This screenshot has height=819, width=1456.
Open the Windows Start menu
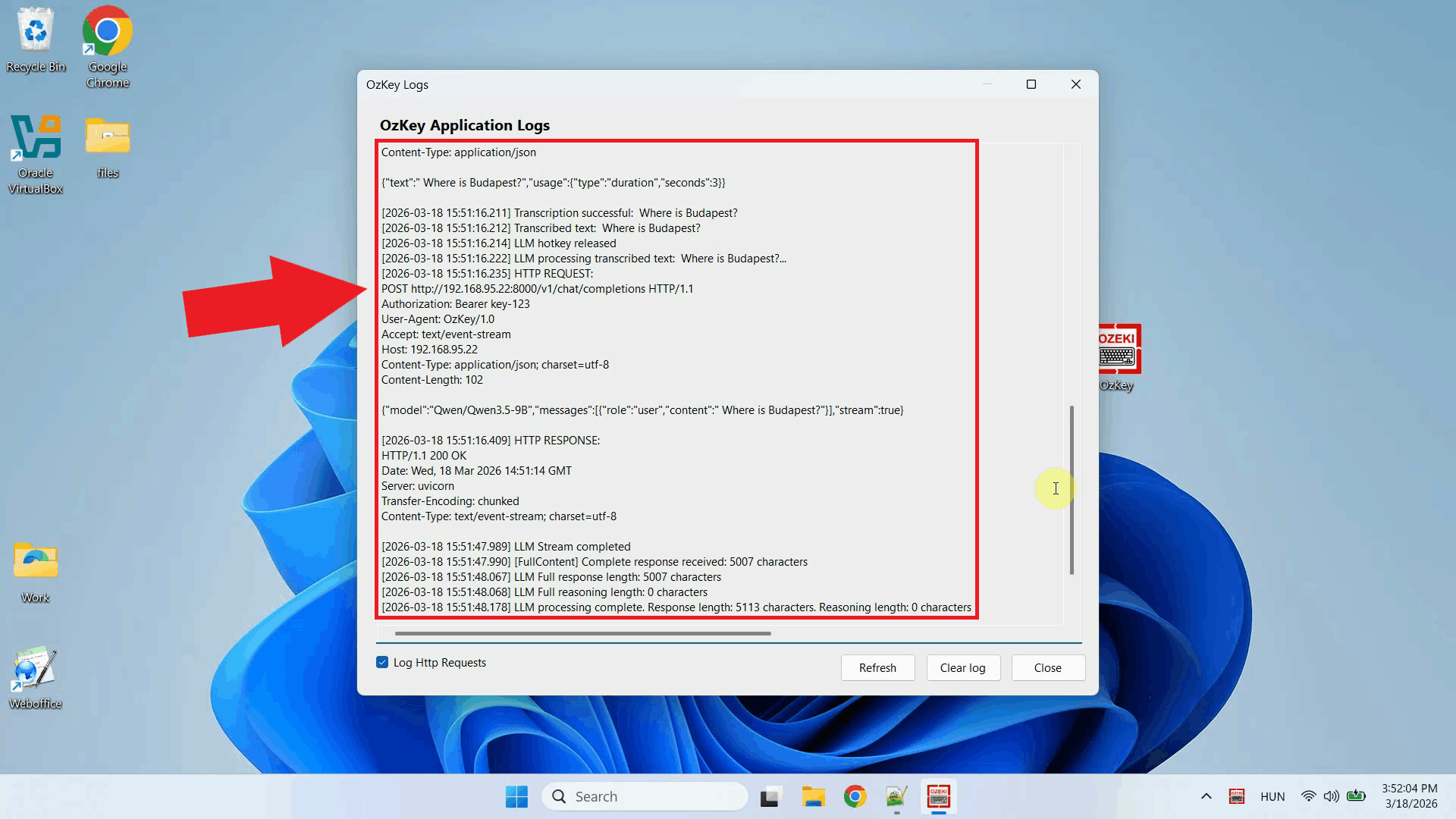click(x=516, y=796)
